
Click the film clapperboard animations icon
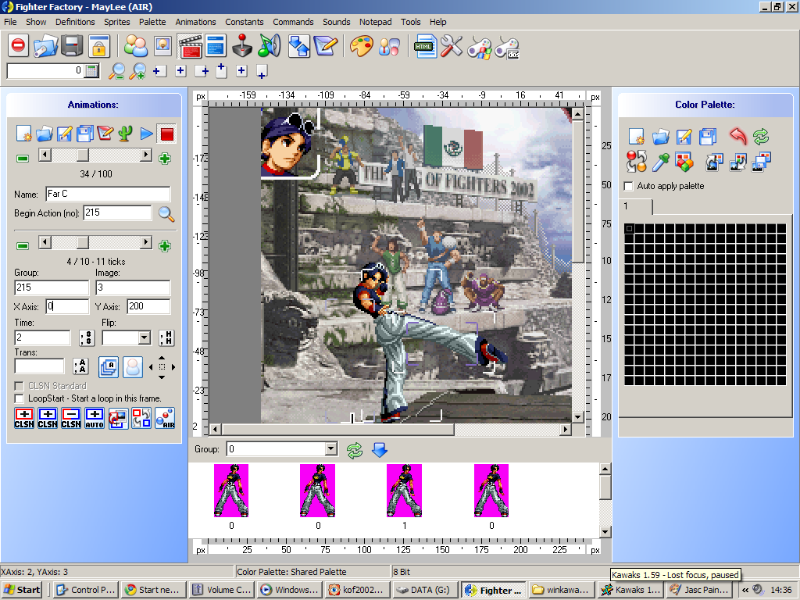point(190,46)
